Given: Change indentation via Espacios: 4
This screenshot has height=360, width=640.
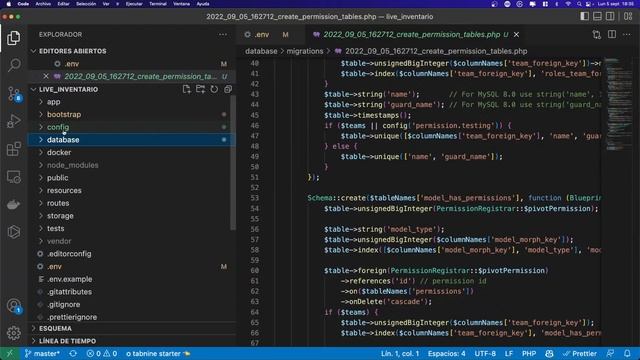Looking at the screenshot, I should [x=447, y=353].
